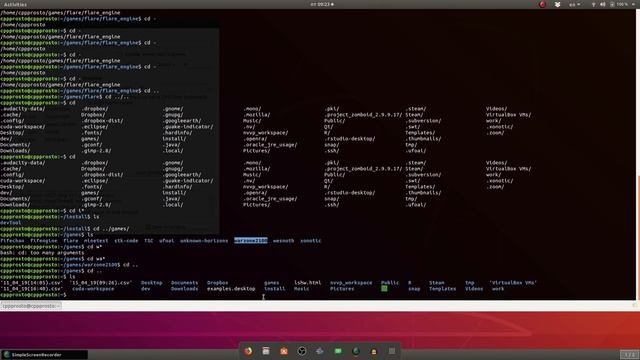Click 'lshw.html' in the ls output
The width and height of the screenshot is (640, 360).
(308, 283)
